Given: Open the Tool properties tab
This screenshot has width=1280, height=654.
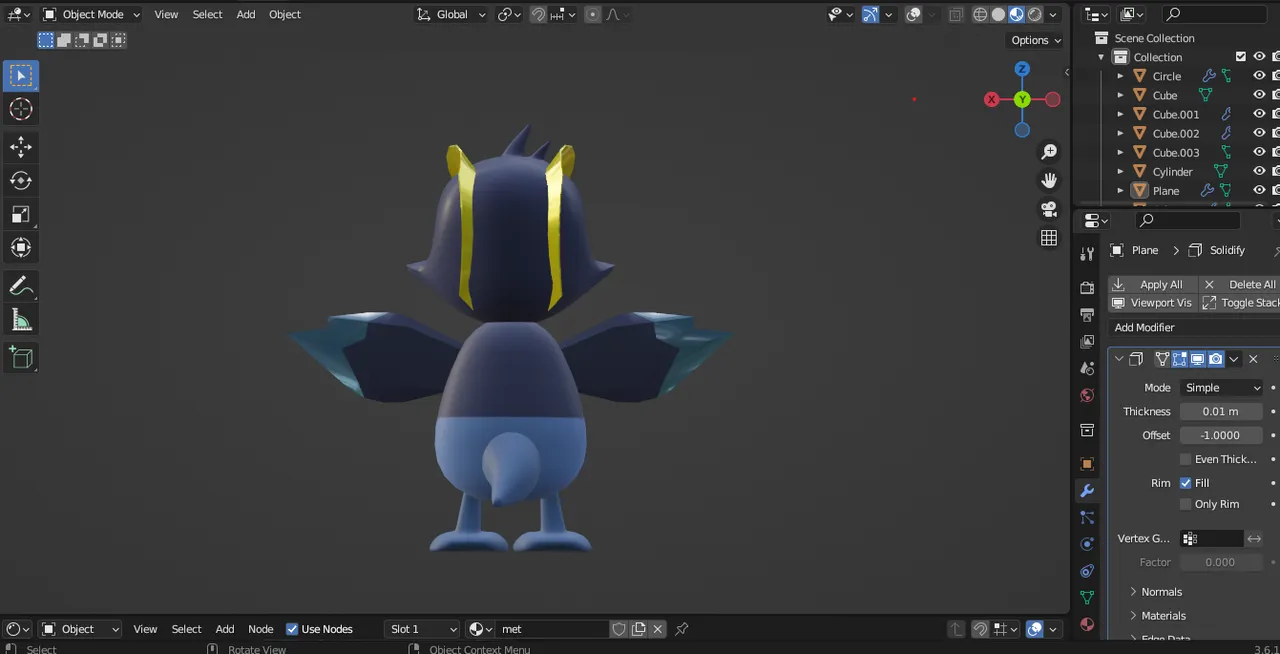Looking at the screenshot, I should [1087, 255].
